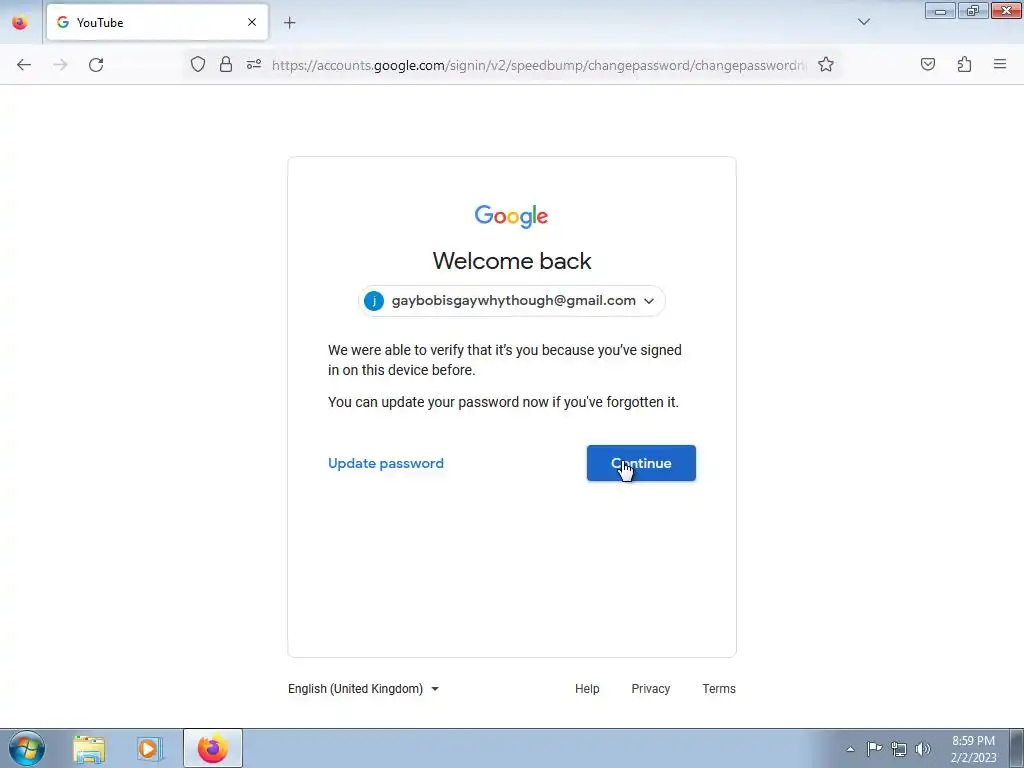Image resolution: width=1024 pixels, height=768 pixels.
Task: Open the tracking protection shield icon
Action: point(198,64)
